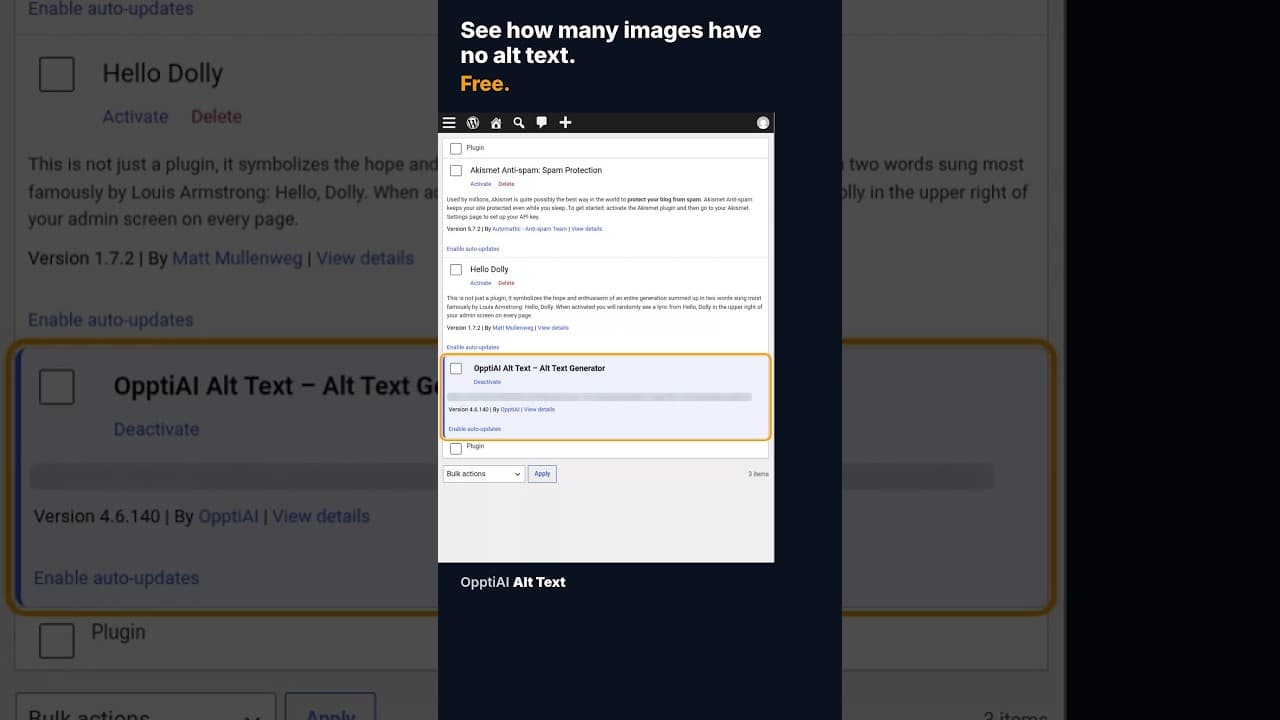Open the Automattic - Anti-spam Team author link
The width and height of the screenshot is (1280, 720).
[x=529, y=229]
